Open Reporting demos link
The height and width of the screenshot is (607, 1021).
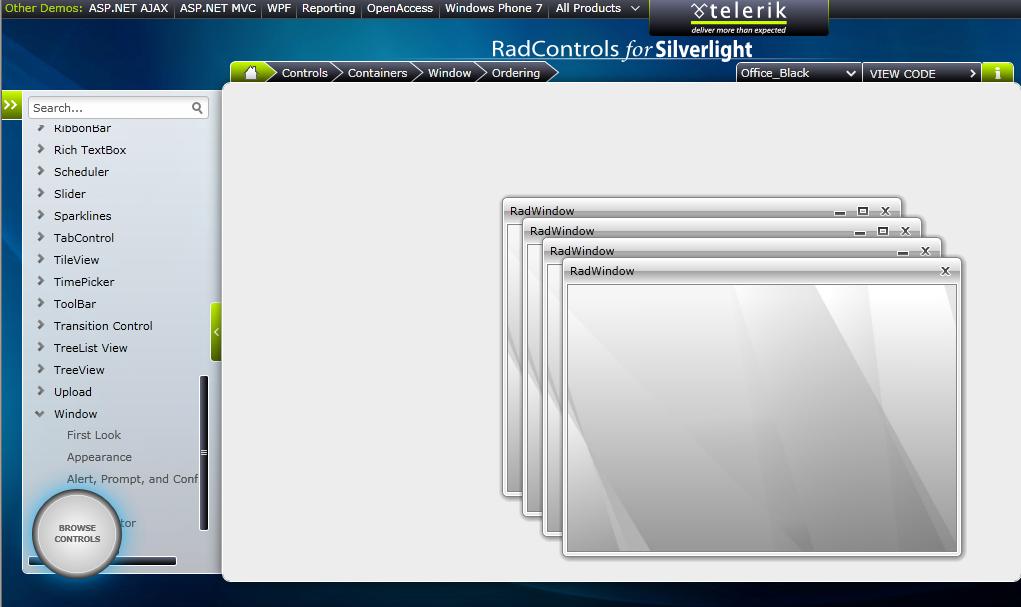[x=328, y=8]
